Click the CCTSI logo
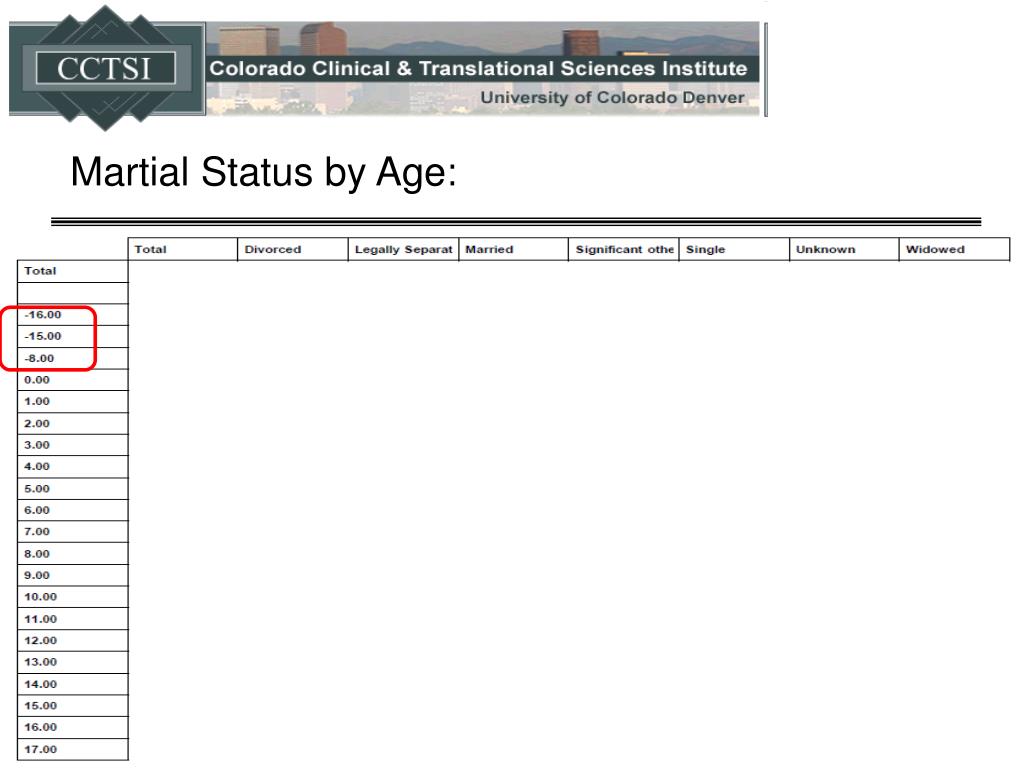Viewport: 1024px width, 768px height. (x=107, y=68)
